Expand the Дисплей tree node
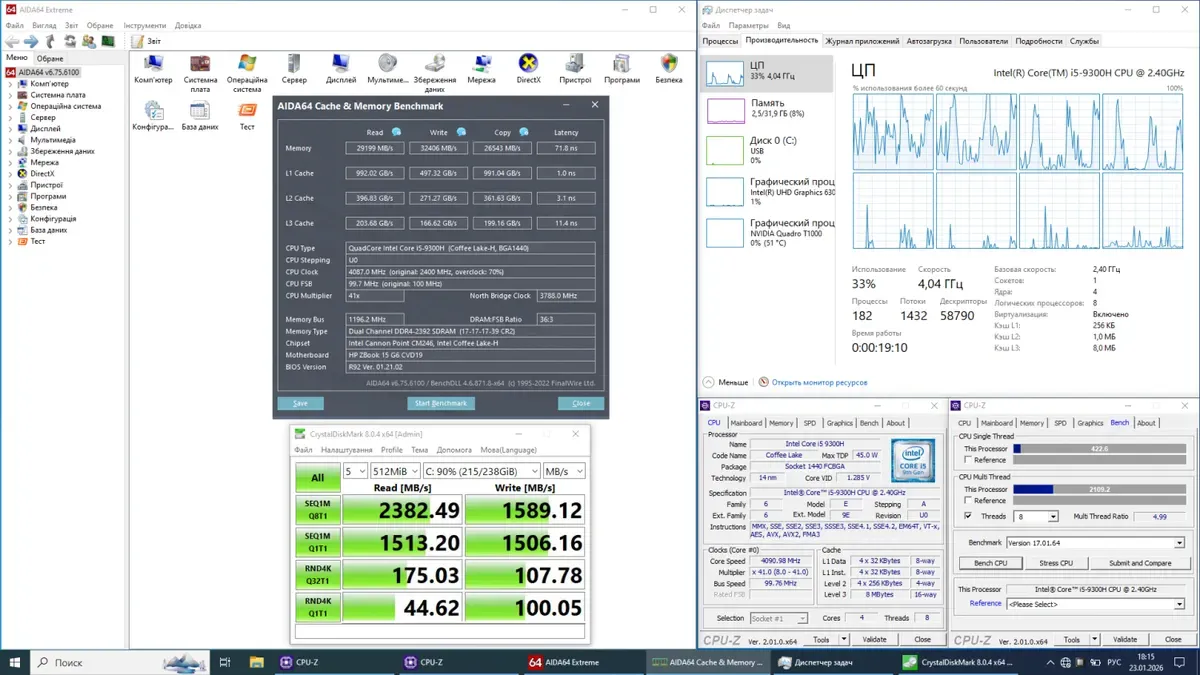This screenshot has width=1200, height=675. pyautogui.click(x=11, y=129)
